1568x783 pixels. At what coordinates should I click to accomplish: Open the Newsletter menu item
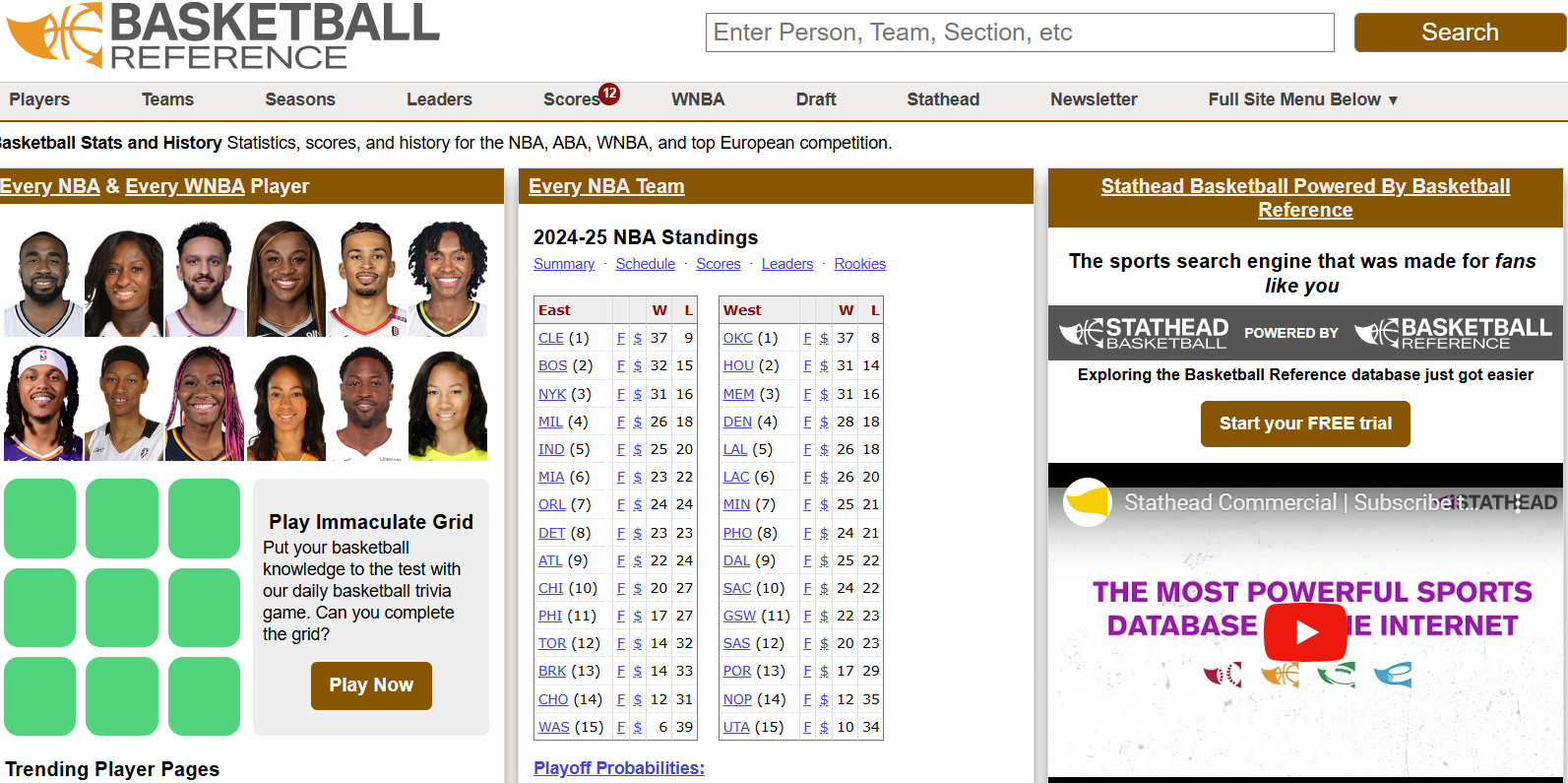(1094, 99)
